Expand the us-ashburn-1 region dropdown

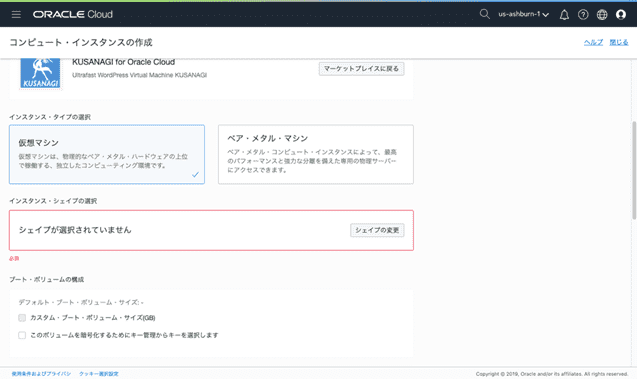pos(524,14)
